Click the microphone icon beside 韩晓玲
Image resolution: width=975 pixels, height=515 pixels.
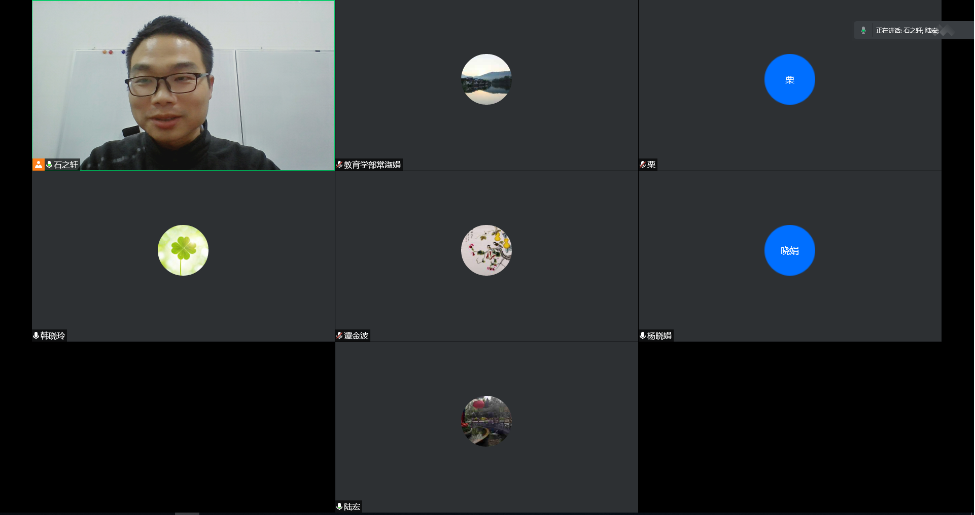tap(37, 336)
